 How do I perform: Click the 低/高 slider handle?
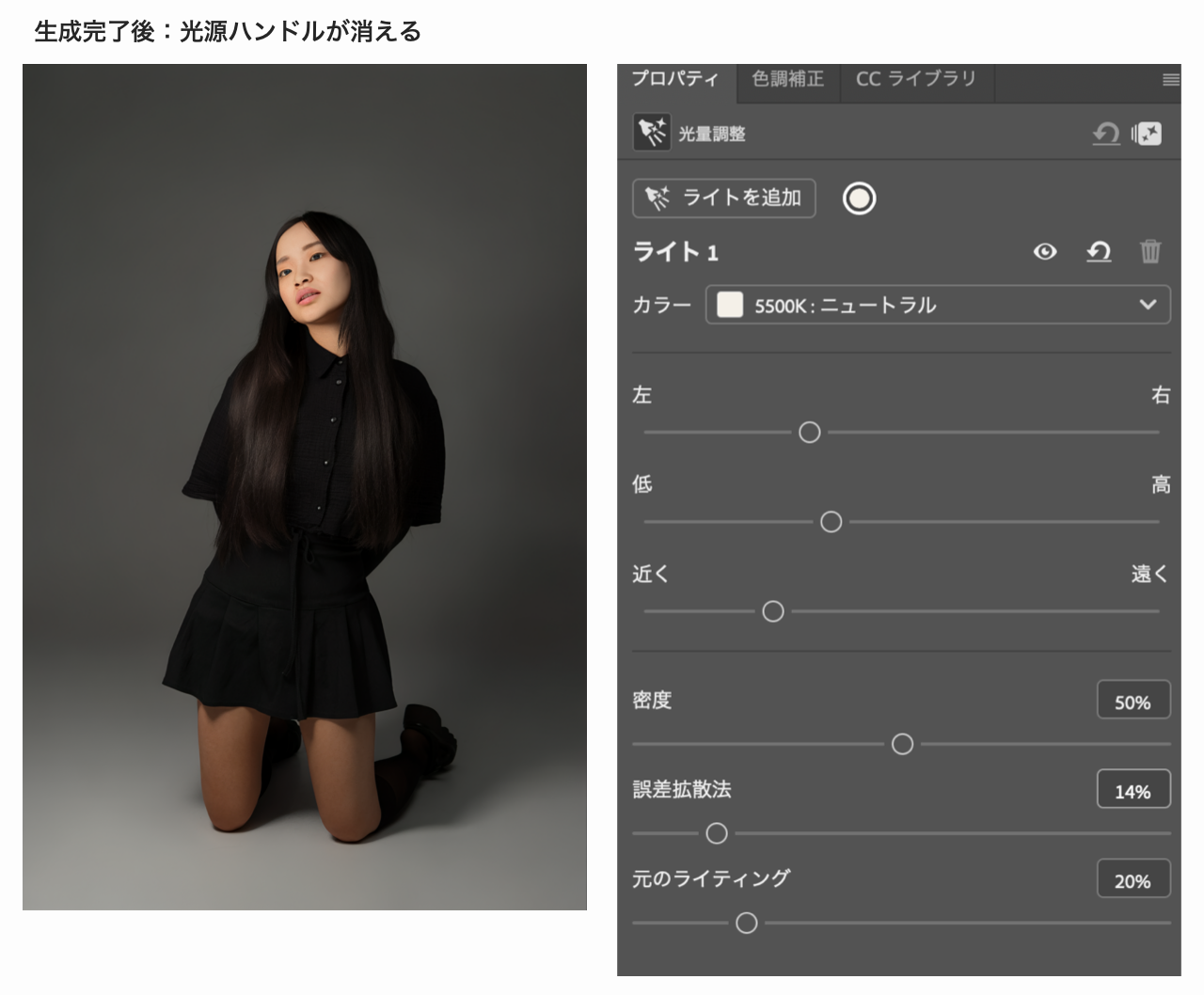[x=832, y=522]
